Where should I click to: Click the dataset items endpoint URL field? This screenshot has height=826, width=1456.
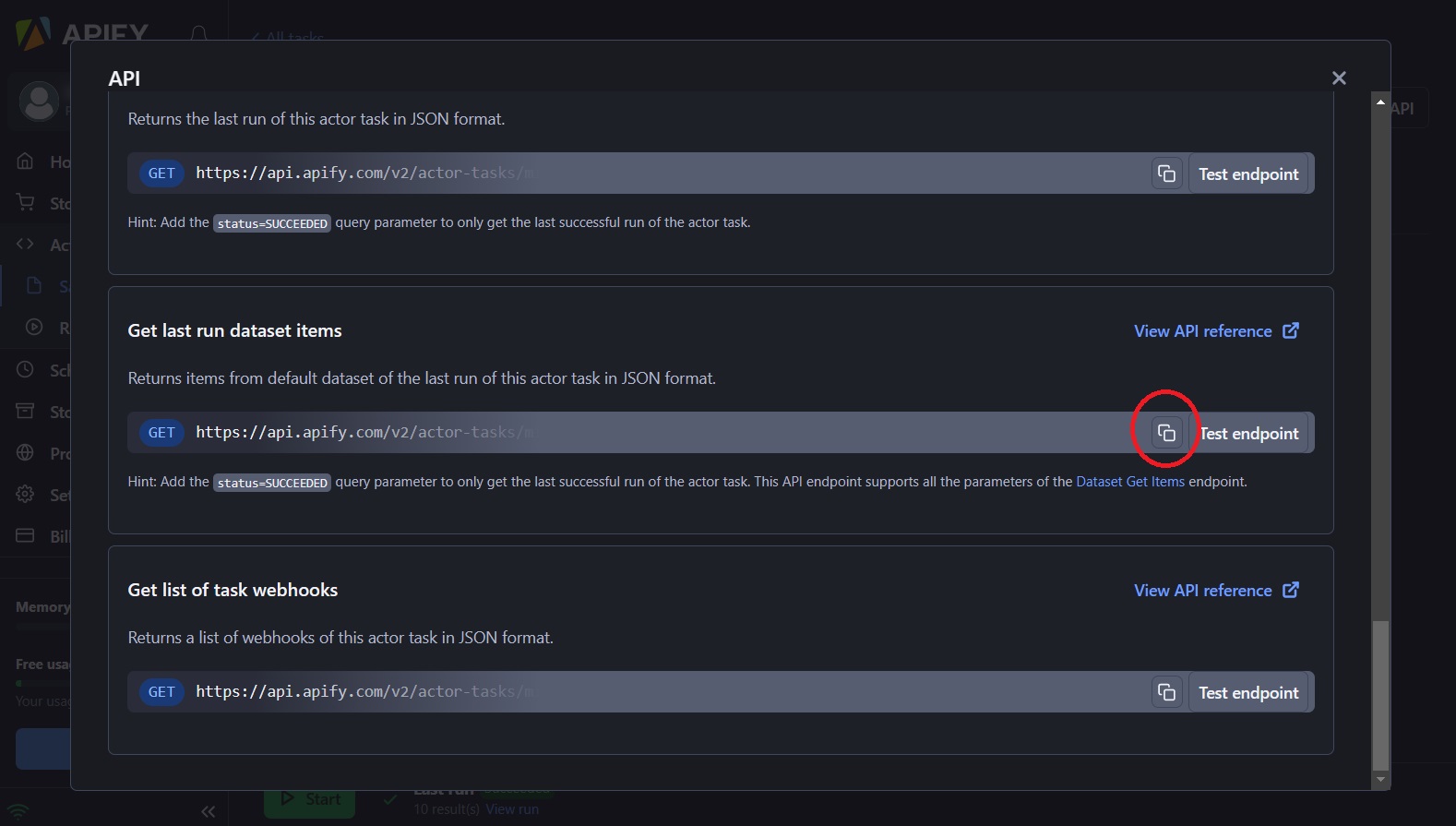[x=646, y=433]
